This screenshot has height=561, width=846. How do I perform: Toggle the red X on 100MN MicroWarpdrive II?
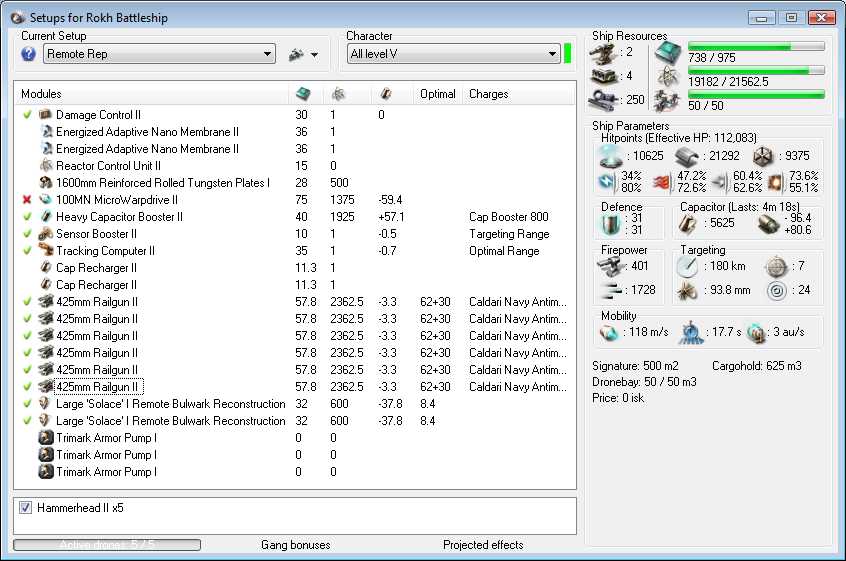tap(27, 200)
